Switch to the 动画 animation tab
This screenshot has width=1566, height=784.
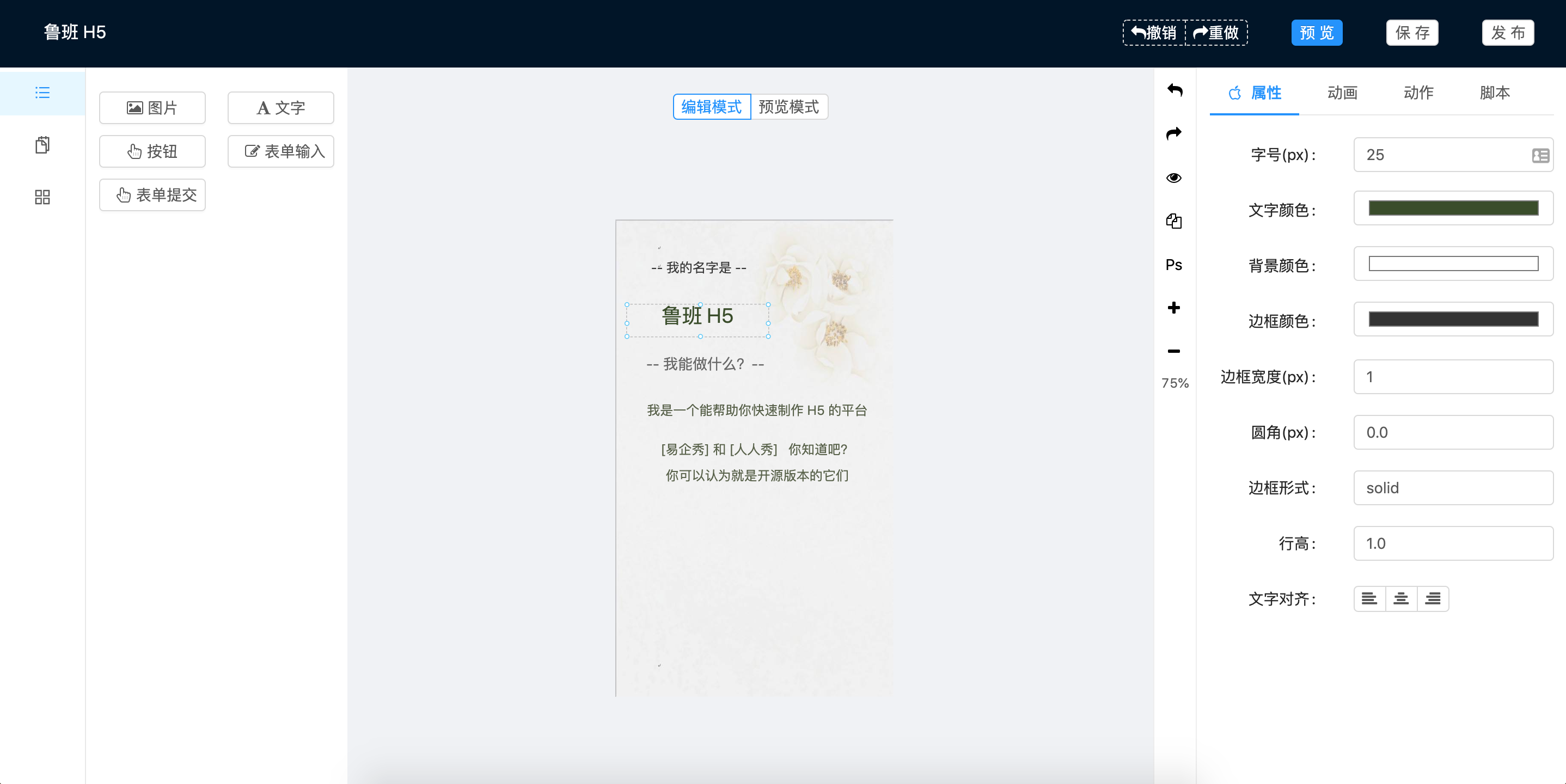point(1342,93)
